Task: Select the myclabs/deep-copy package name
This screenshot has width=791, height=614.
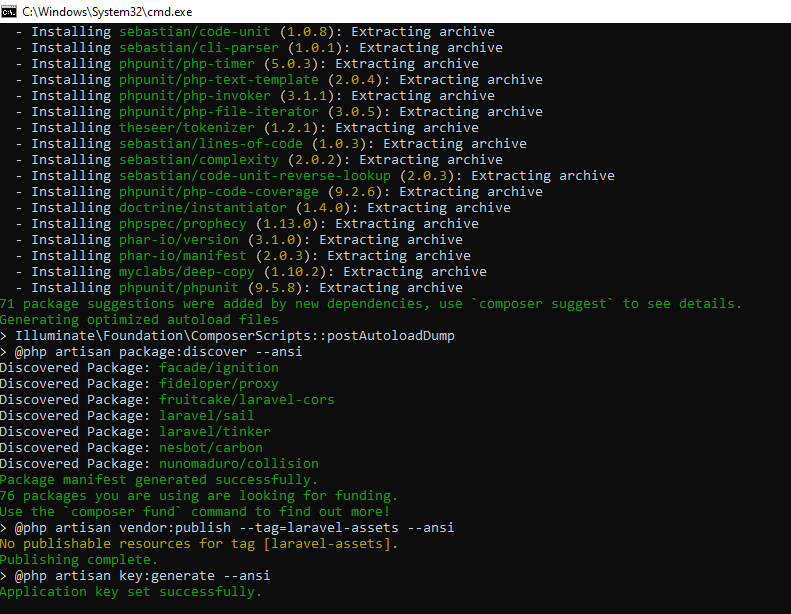Action: 187,272
